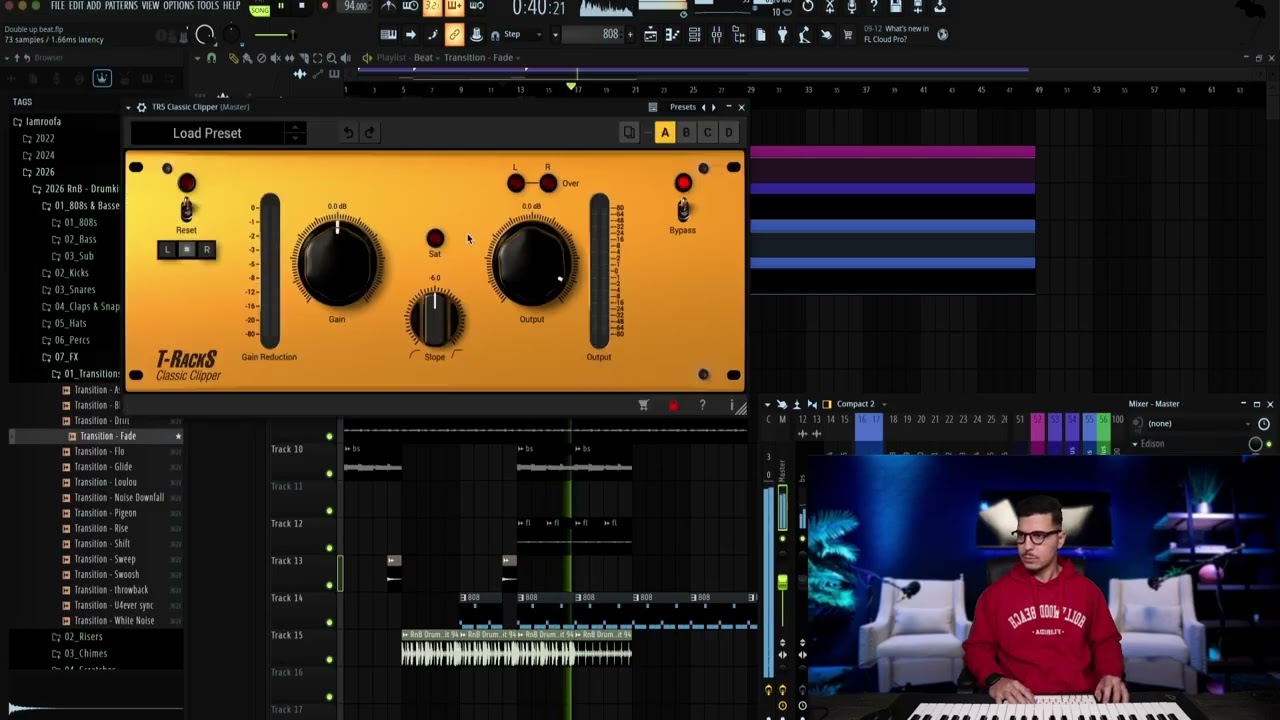Image resolution: width=1280 pixels, height=720 pixels.
Task: Select the L channel mode button
Action: (167, 249)
